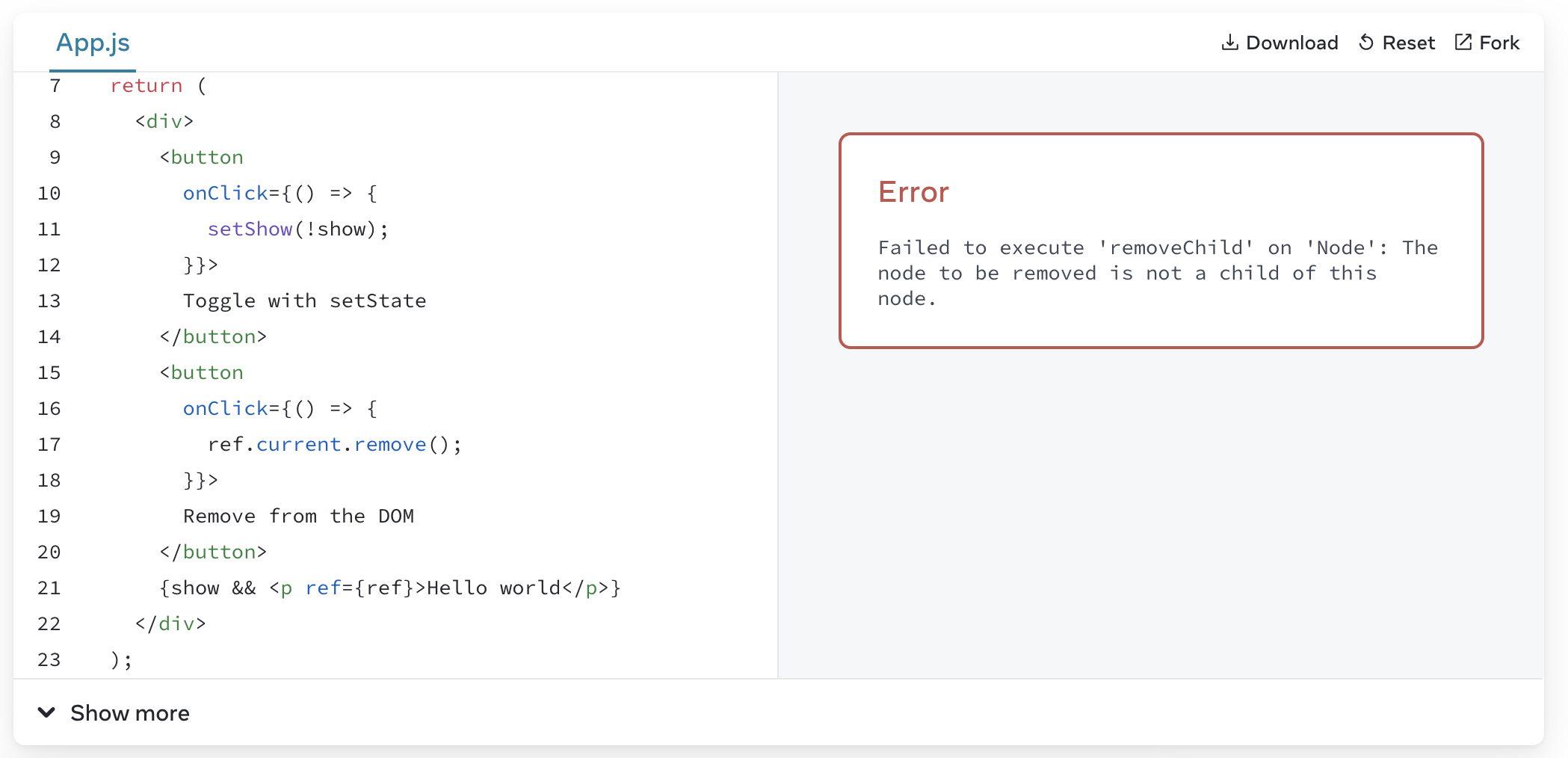
Task: Click the closing ');' on line 23
Action: click(121, 659)
